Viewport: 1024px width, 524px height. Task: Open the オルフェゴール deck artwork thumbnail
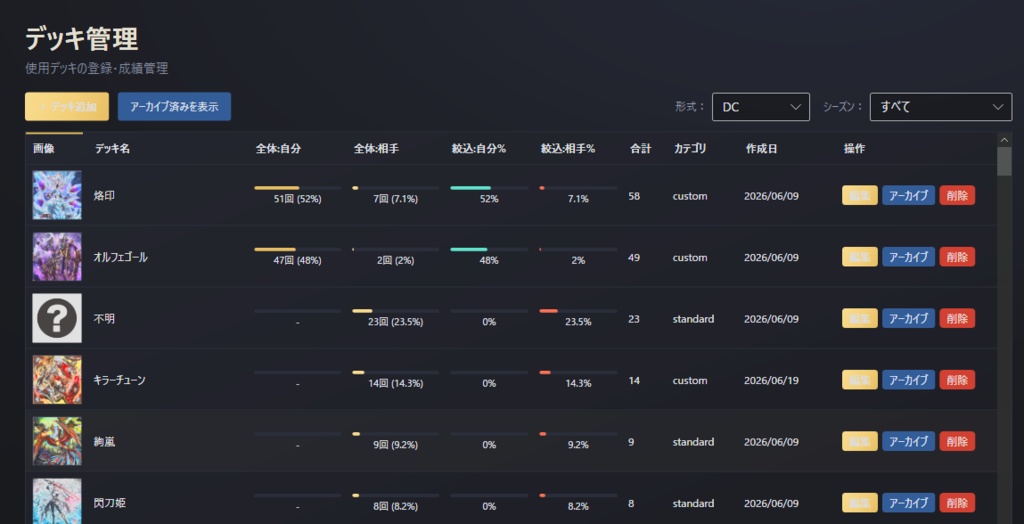click(57, 256)
